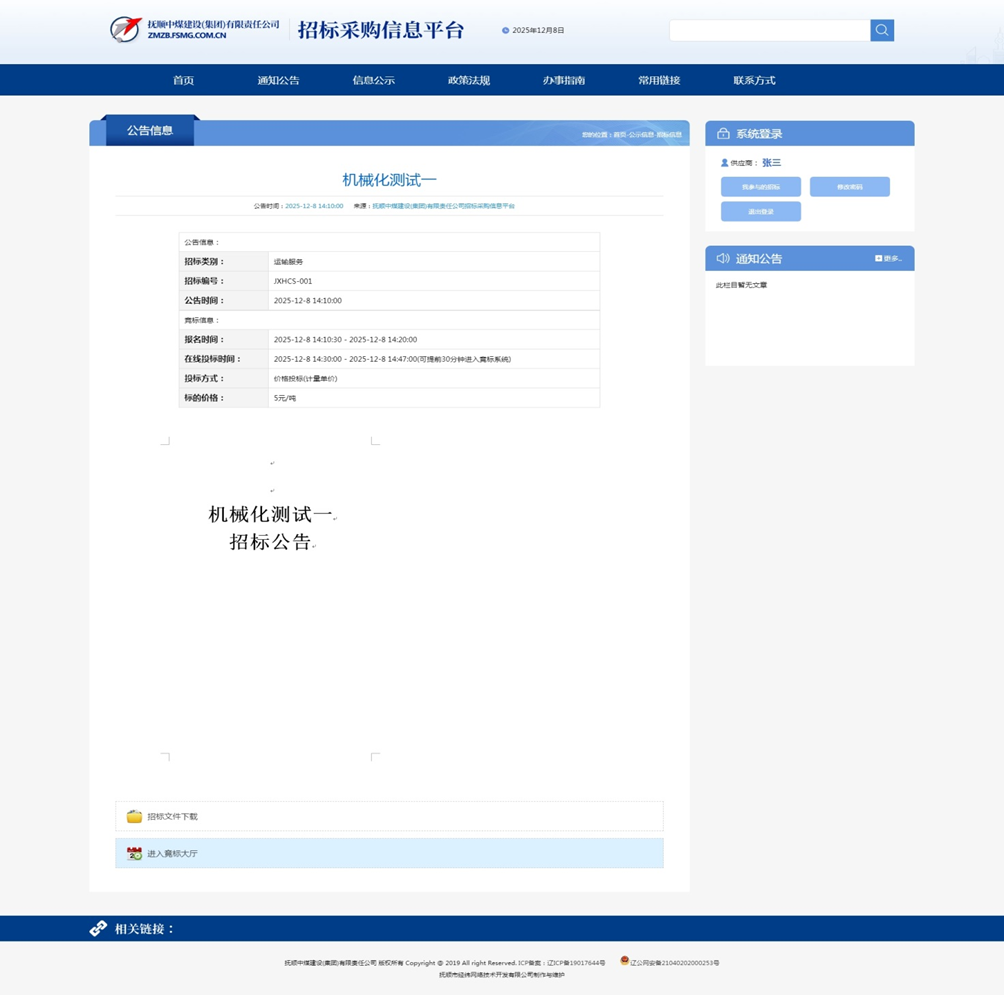1004x995 pixels.
Task: Click the 价格投标(计量单价) bidding method value
Action: pos(305,378)
